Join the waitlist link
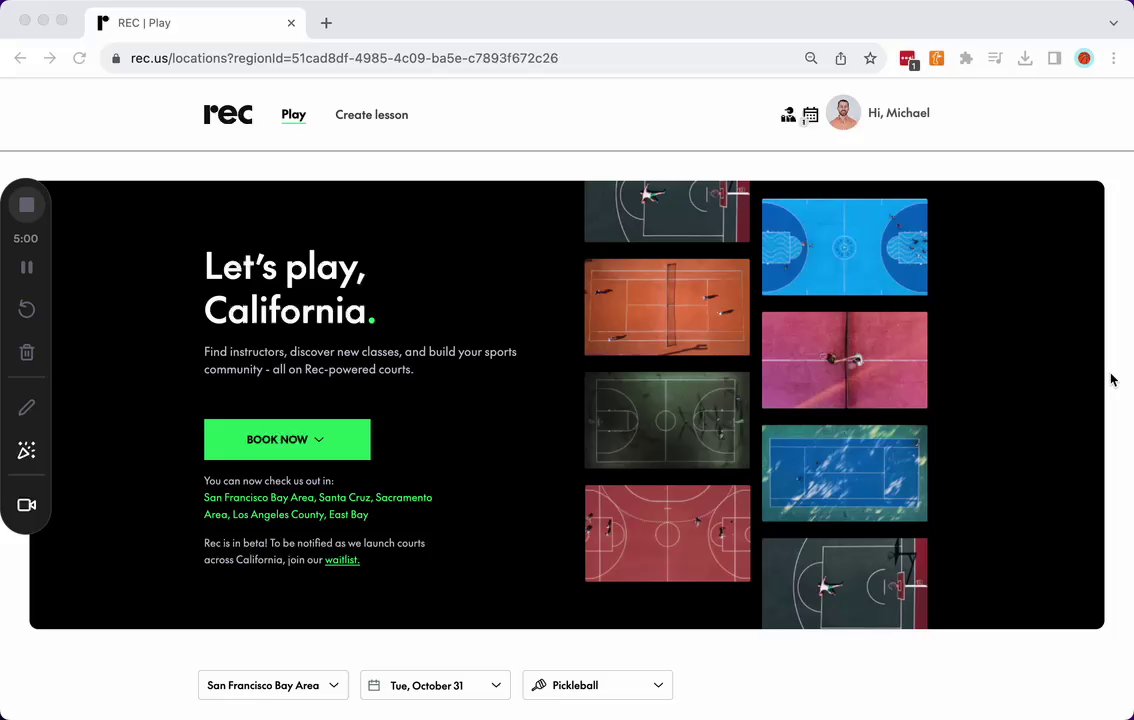Image resolution: width=1134 pixels, height=720 pixels. pos(342,560)
